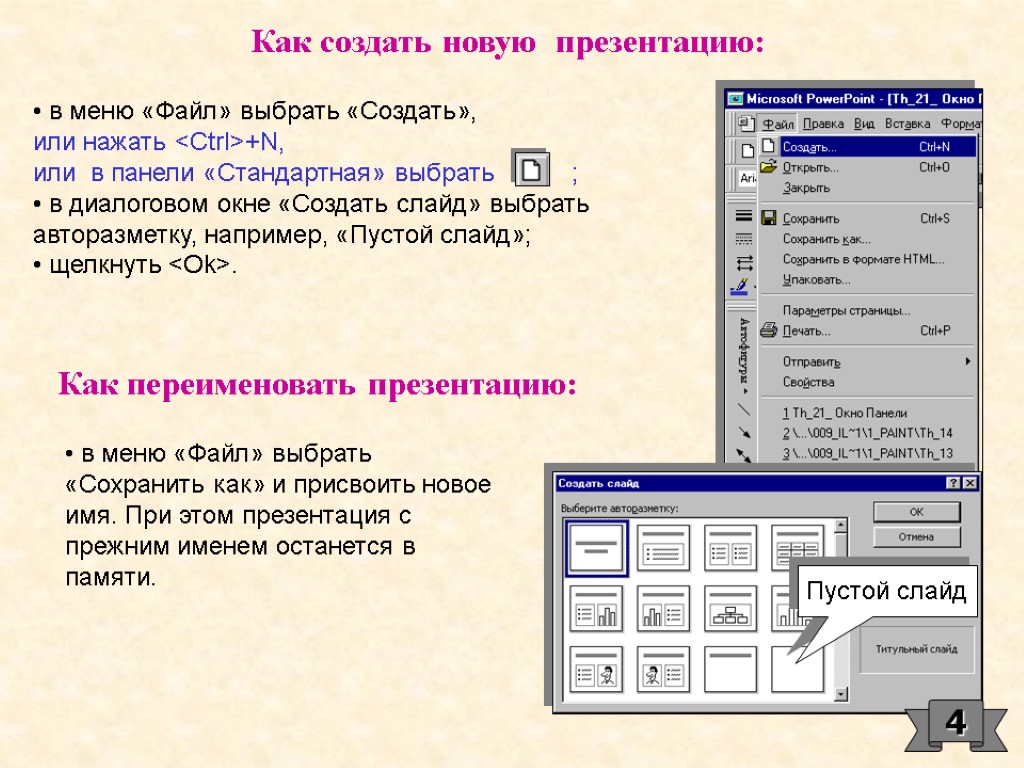Select Сохранить Ctrl+S menu entry

click(867, 219)
